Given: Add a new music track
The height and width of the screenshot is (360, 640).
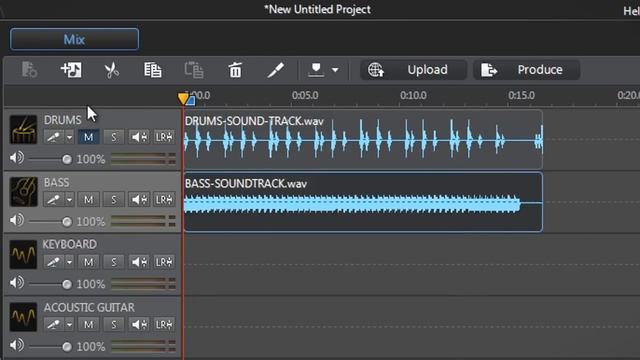Looking at the screenshot, I should [71, 70].
